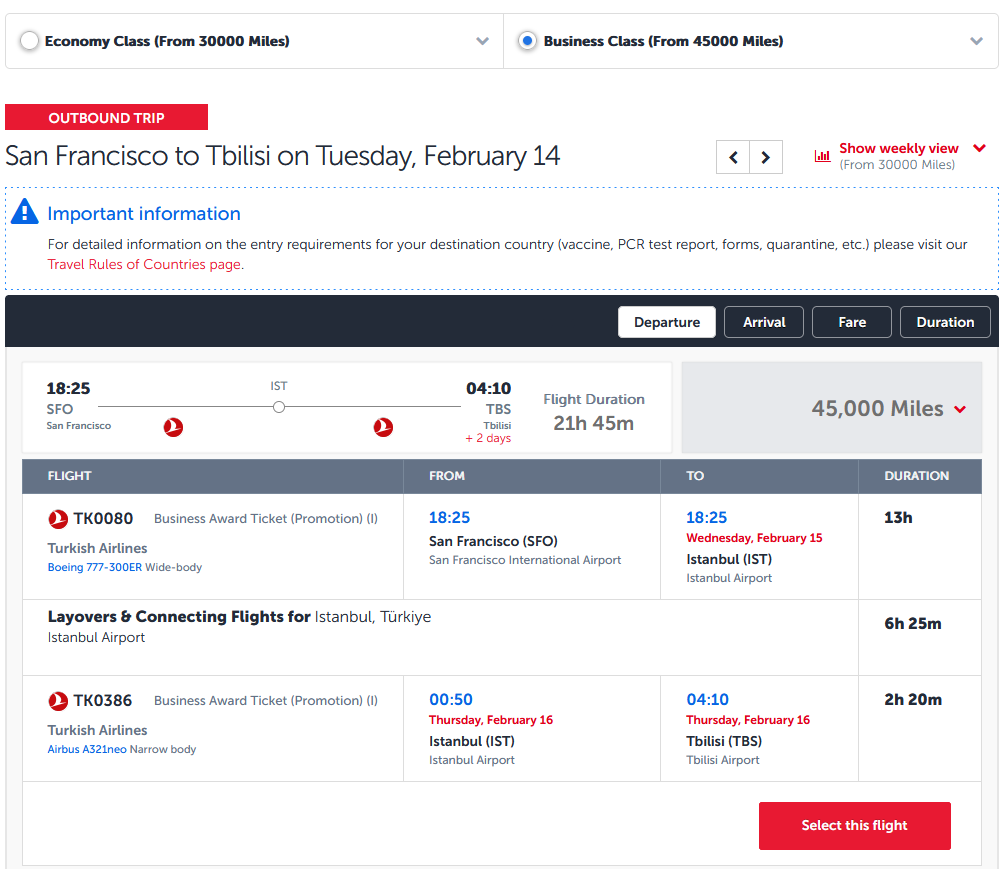Click 04:10 Tbilisi arrival time in table

(x=707, y=699)
